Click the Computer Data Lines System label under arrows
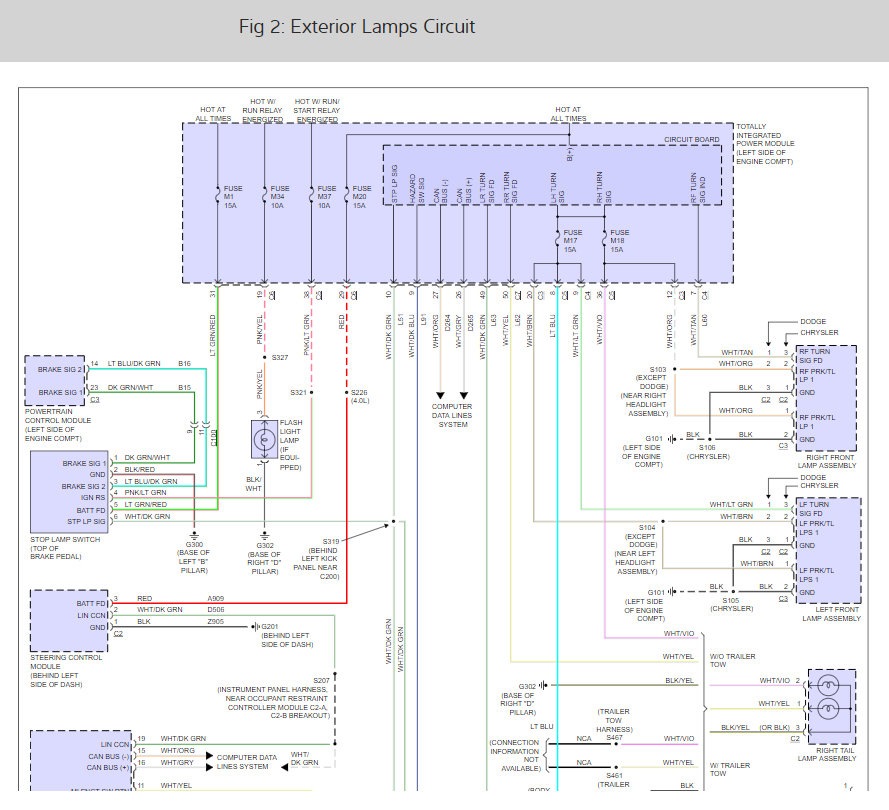 452,415
